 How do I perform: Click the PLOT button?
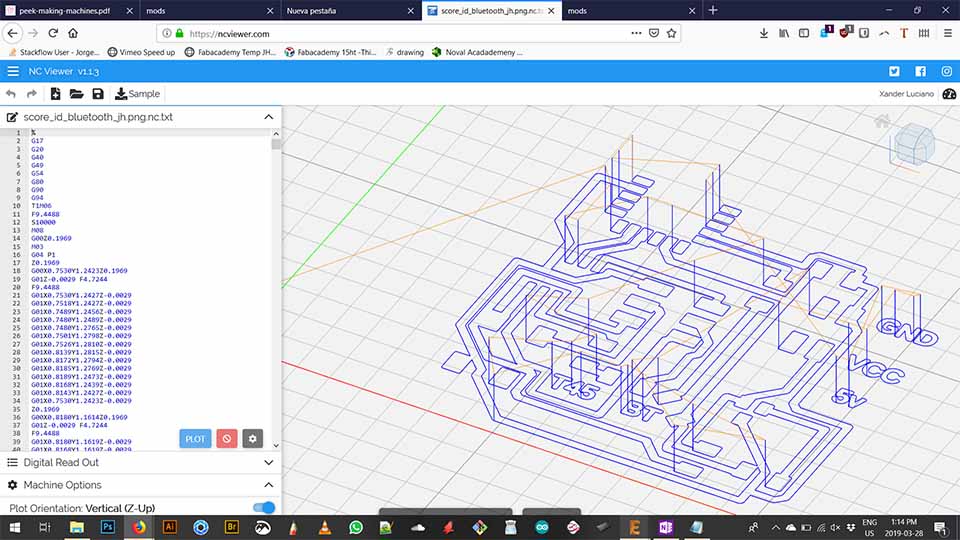195,438
